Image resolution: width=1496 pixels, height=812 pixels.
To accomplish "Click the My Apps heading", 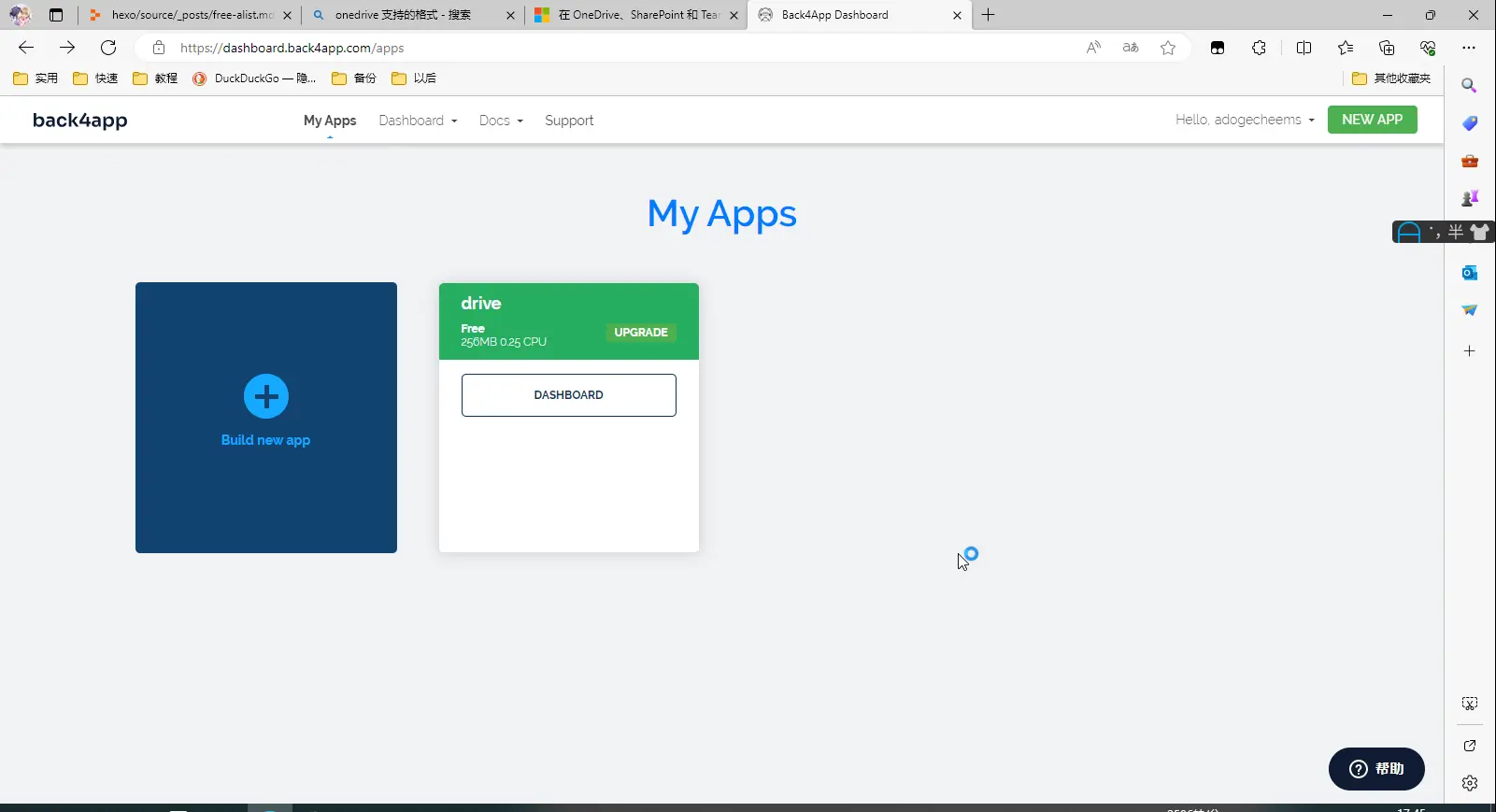I will point(722,214).
